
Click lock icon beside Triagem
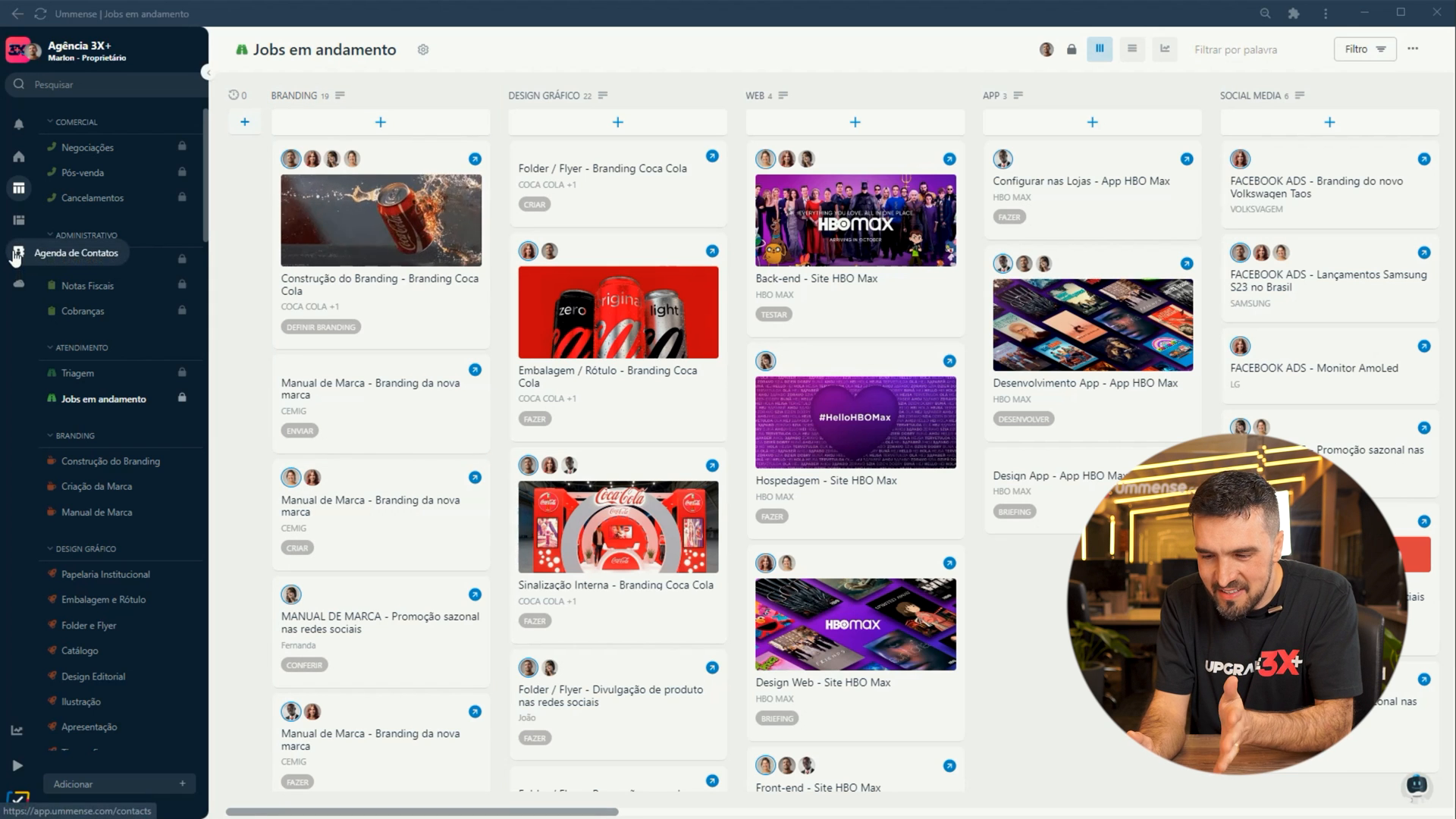pos(182,372)
